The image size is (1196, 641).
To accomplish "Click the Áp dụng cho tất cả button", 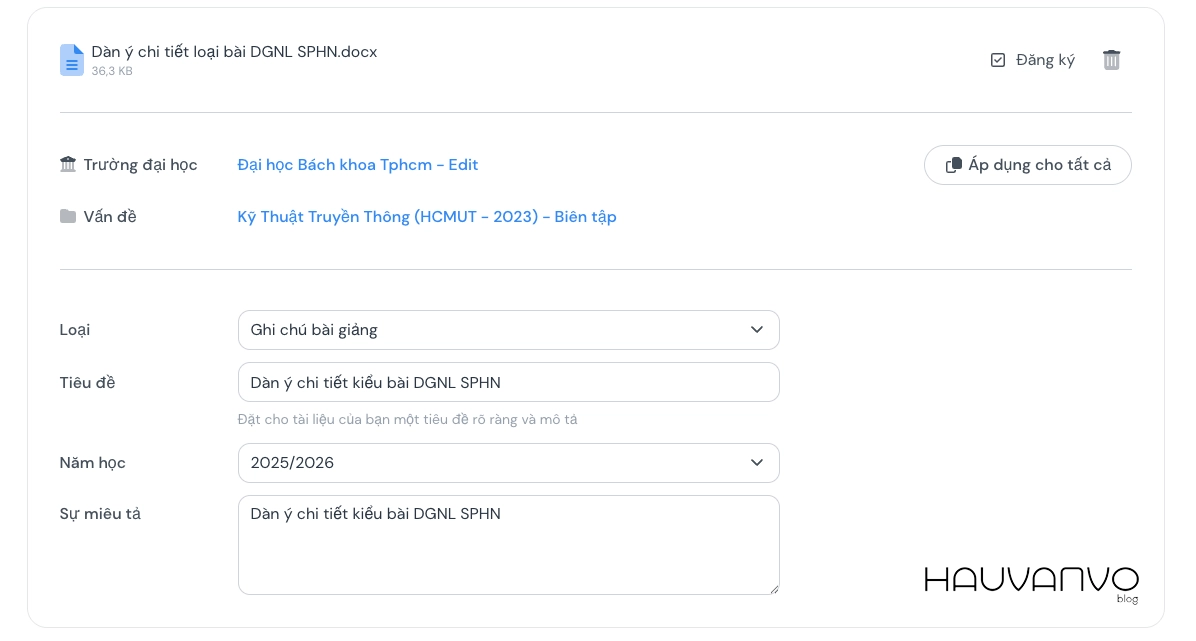I will (1027, 165).
